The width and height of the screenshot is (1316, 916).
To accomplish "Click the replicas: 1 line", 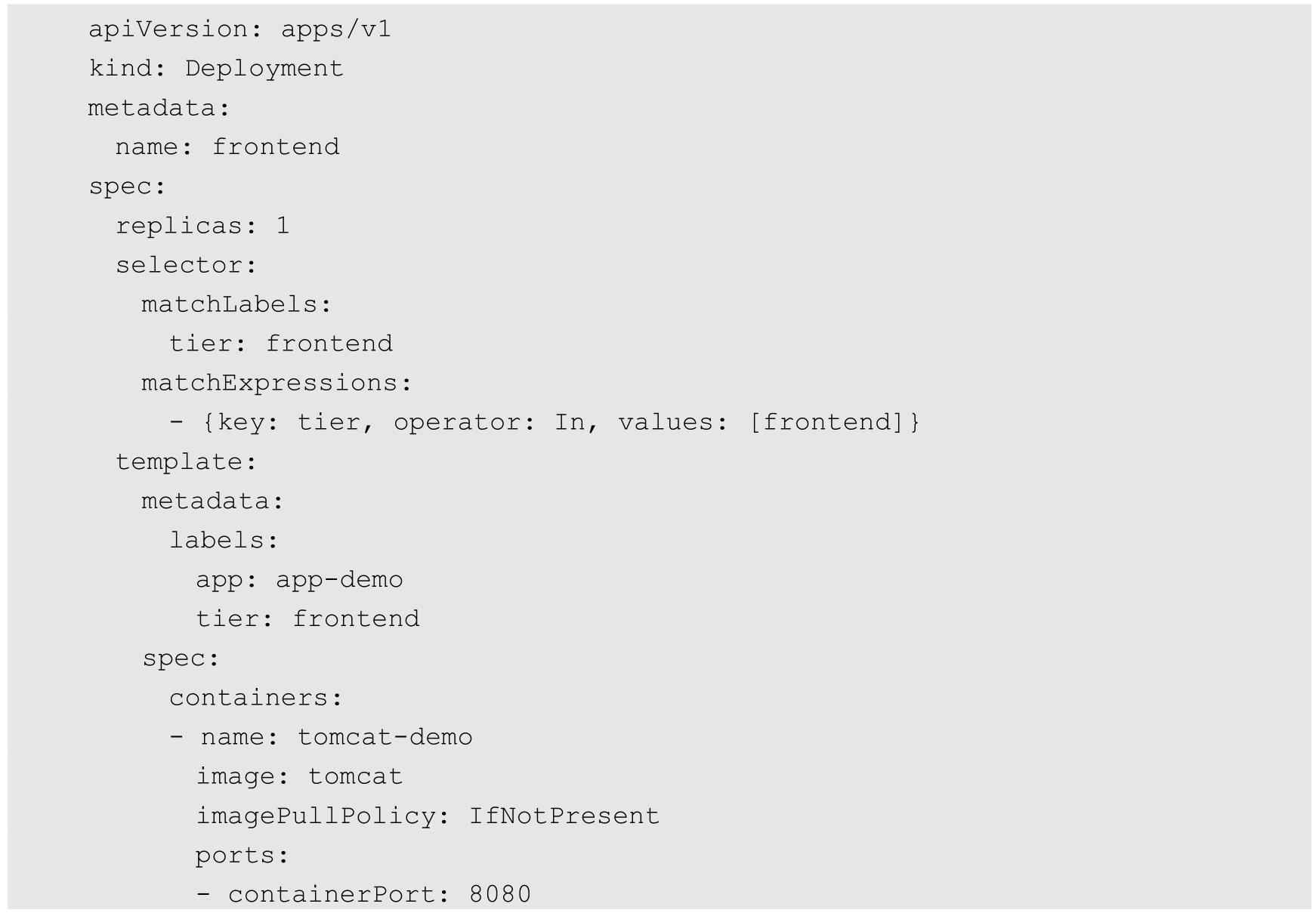I will tap(202, 226).
